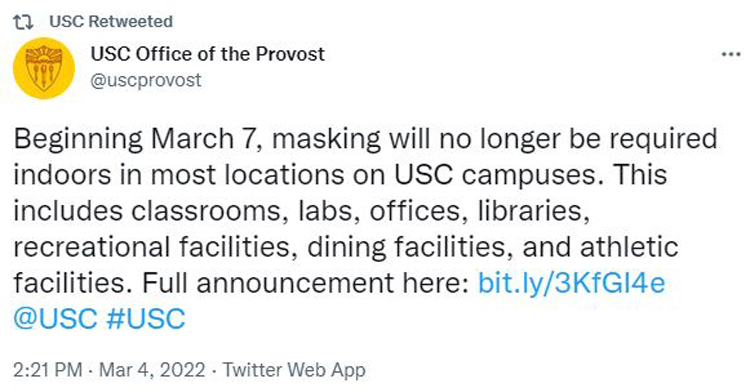The image size is (750, 392).
Task: Click the @USC mention
Action: pyautogui.click(x=55, y=319)
